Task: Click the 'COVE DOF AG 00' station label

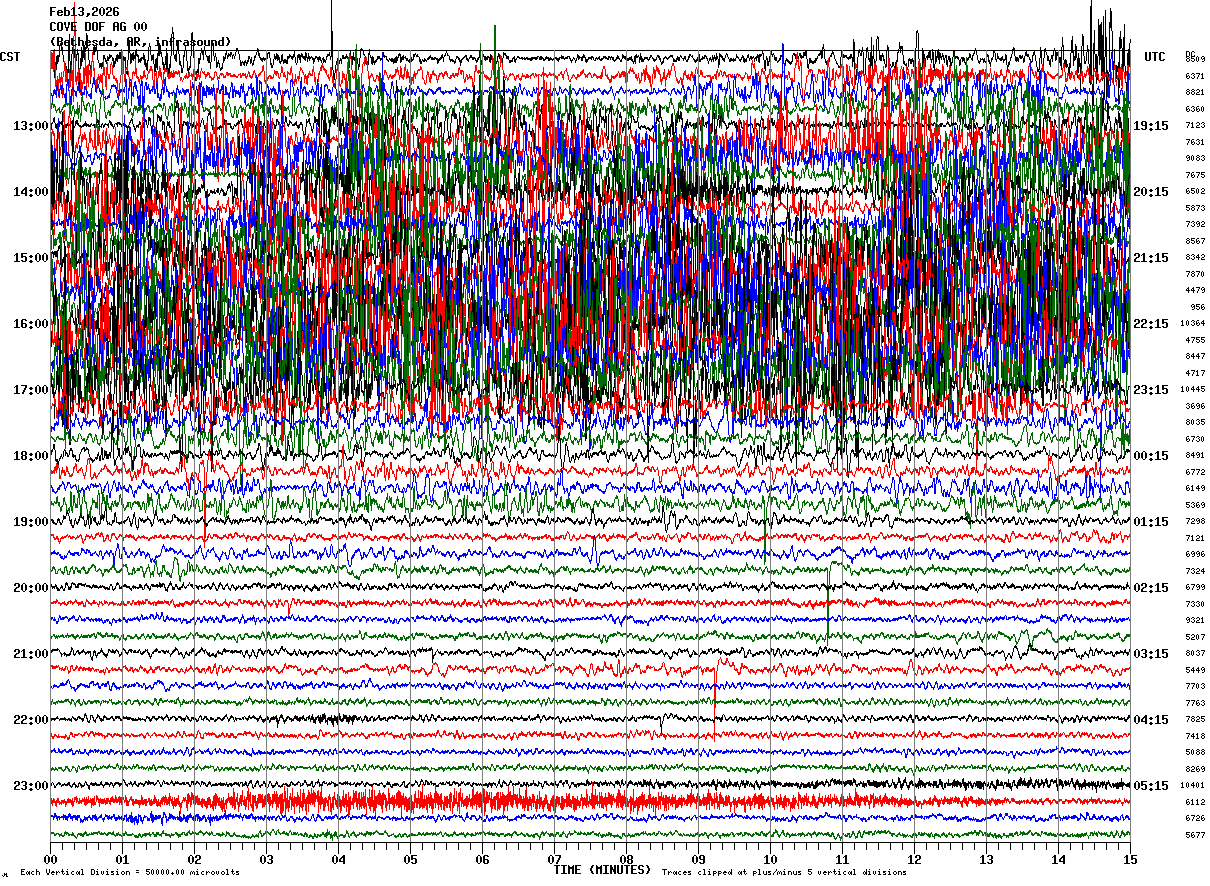Action: pyautogui.click(x=98, y=27)
